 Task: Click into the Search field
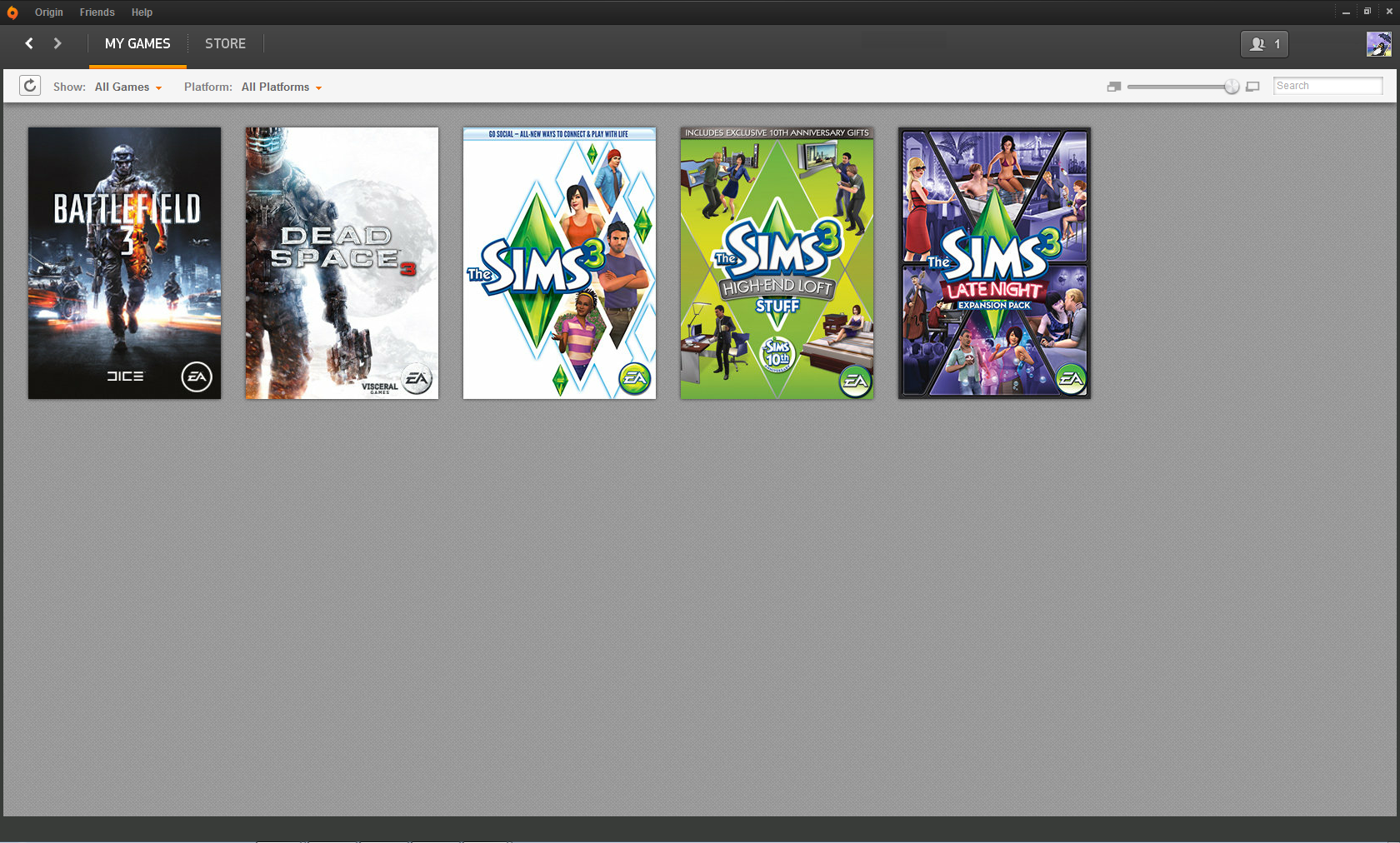click(1327, 86)
